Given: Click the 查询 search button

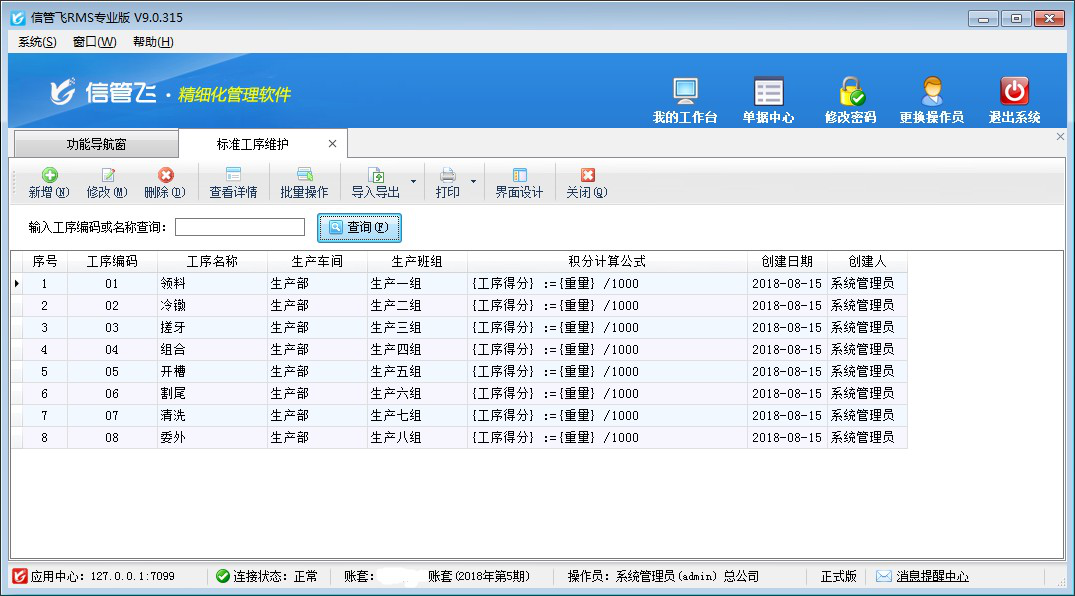Looking at the screenshot, I should pos(359,228).
